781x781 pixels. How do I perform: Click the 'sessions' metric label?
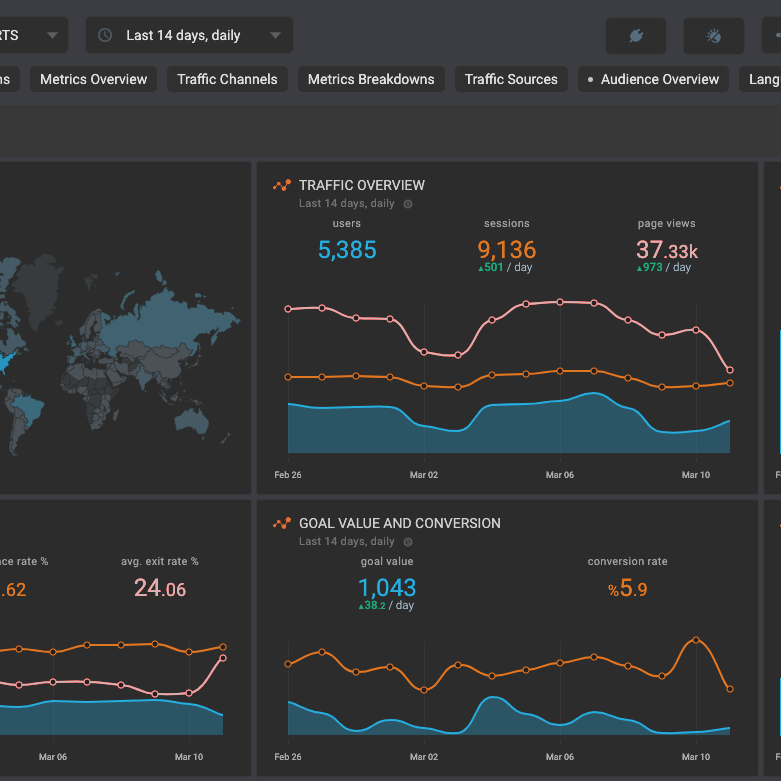tap(507, 224)
